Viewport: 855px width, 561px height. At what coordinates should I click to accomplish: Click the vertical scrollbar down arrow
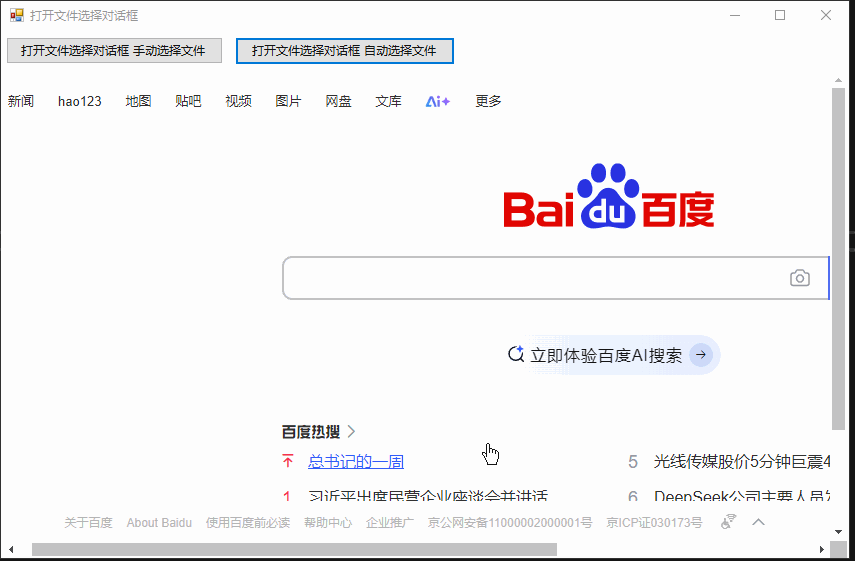pyautogui.click(x=839, y=532)
